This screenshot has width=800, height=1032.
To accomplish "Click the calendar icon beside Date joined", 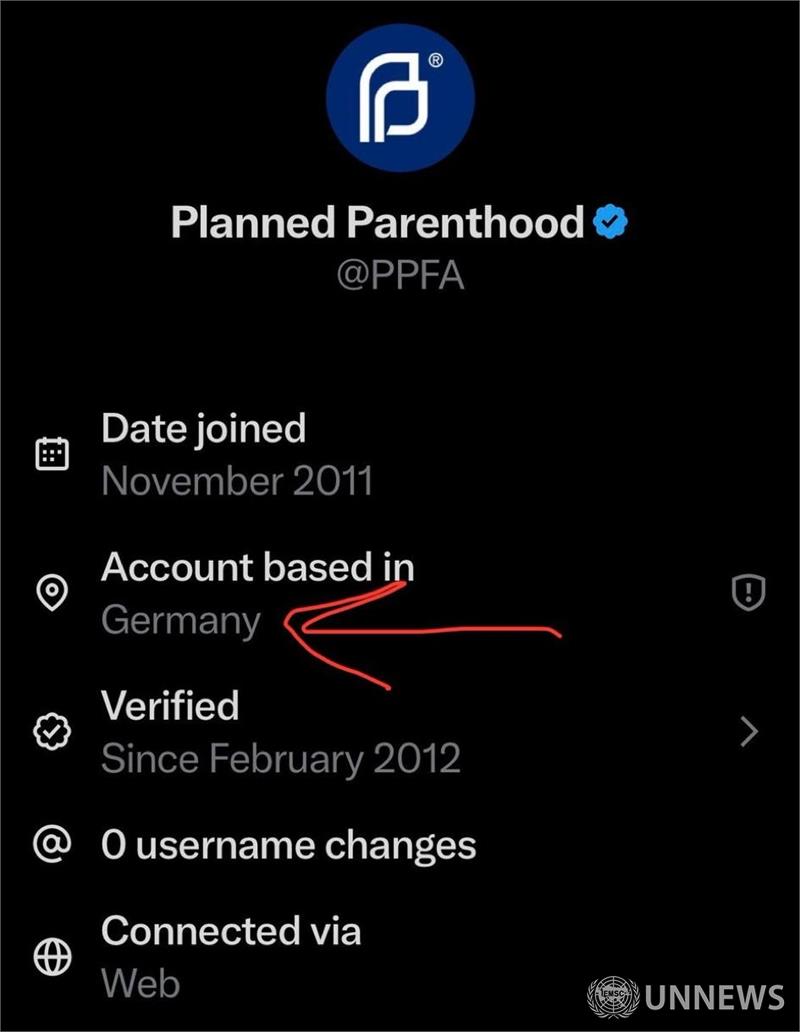I will [51, 454].
